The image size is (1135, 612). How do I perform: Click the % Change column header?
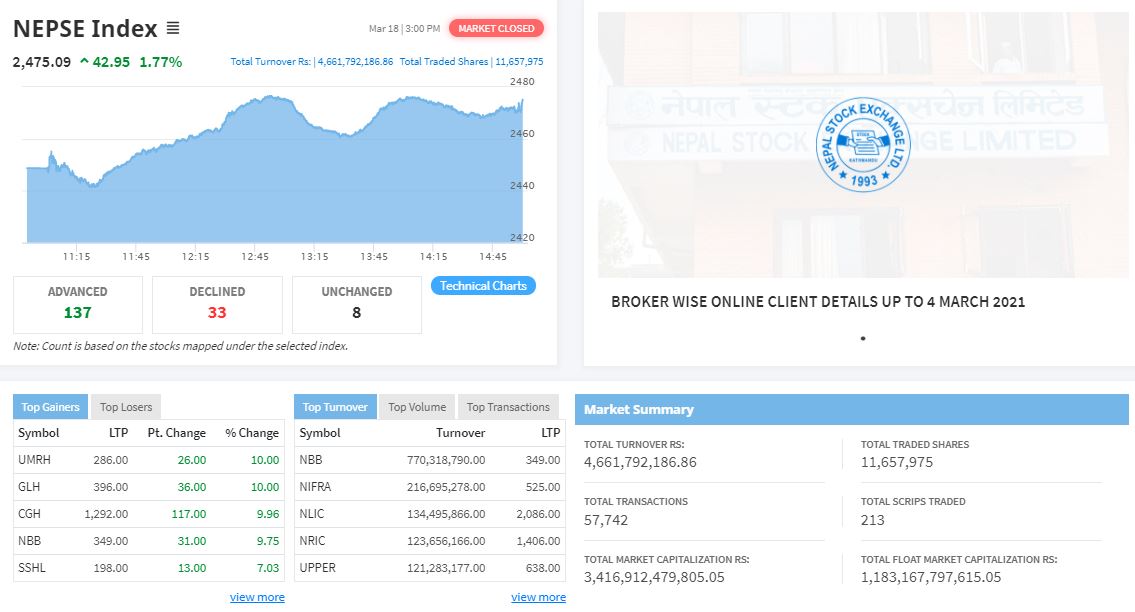point(252,433)
